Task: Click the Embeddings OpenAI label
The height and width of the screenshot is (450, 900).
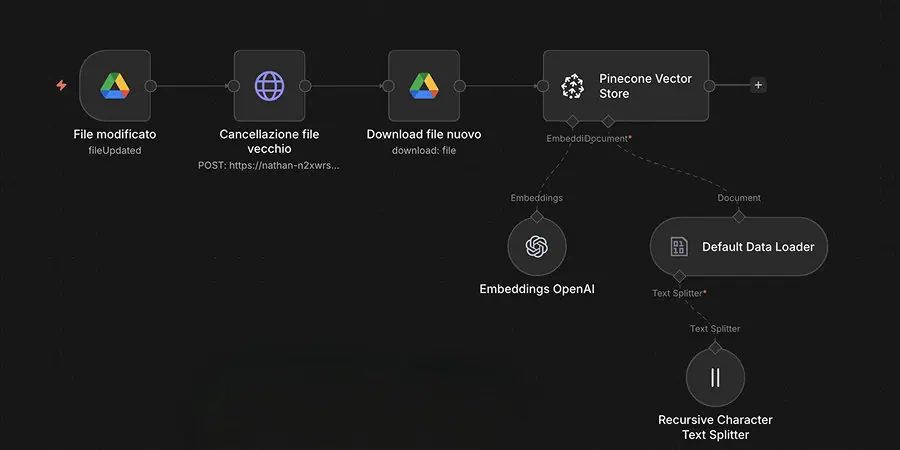Action: coord(537,289)
